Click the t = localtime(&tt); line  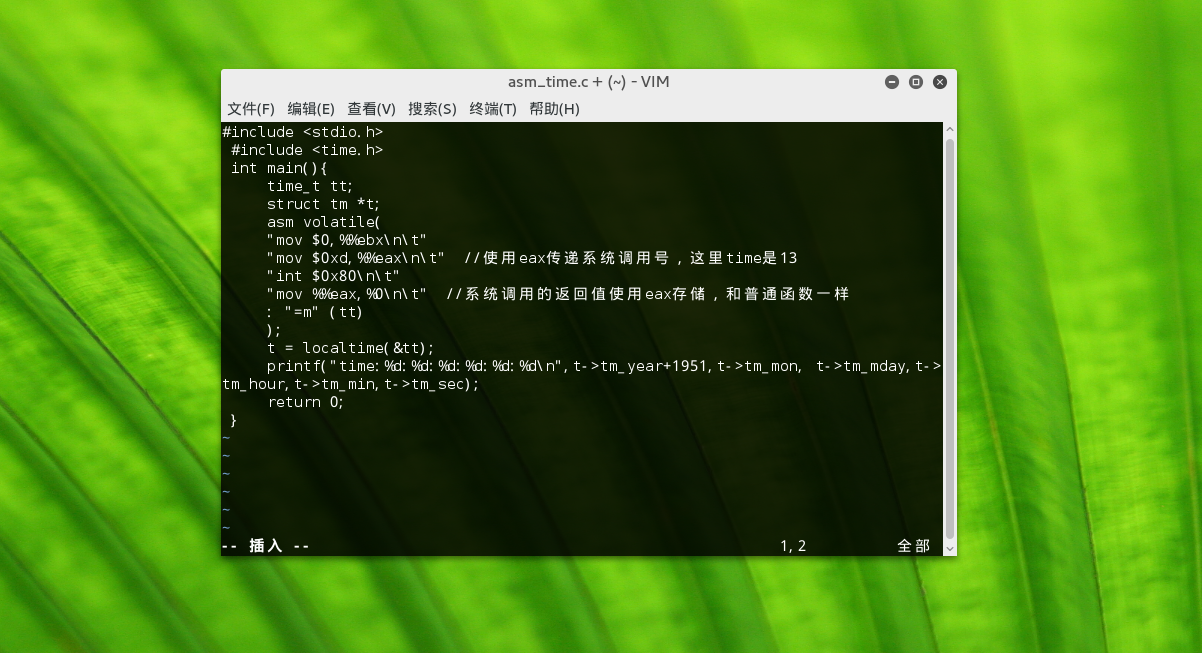pos(351,348)
